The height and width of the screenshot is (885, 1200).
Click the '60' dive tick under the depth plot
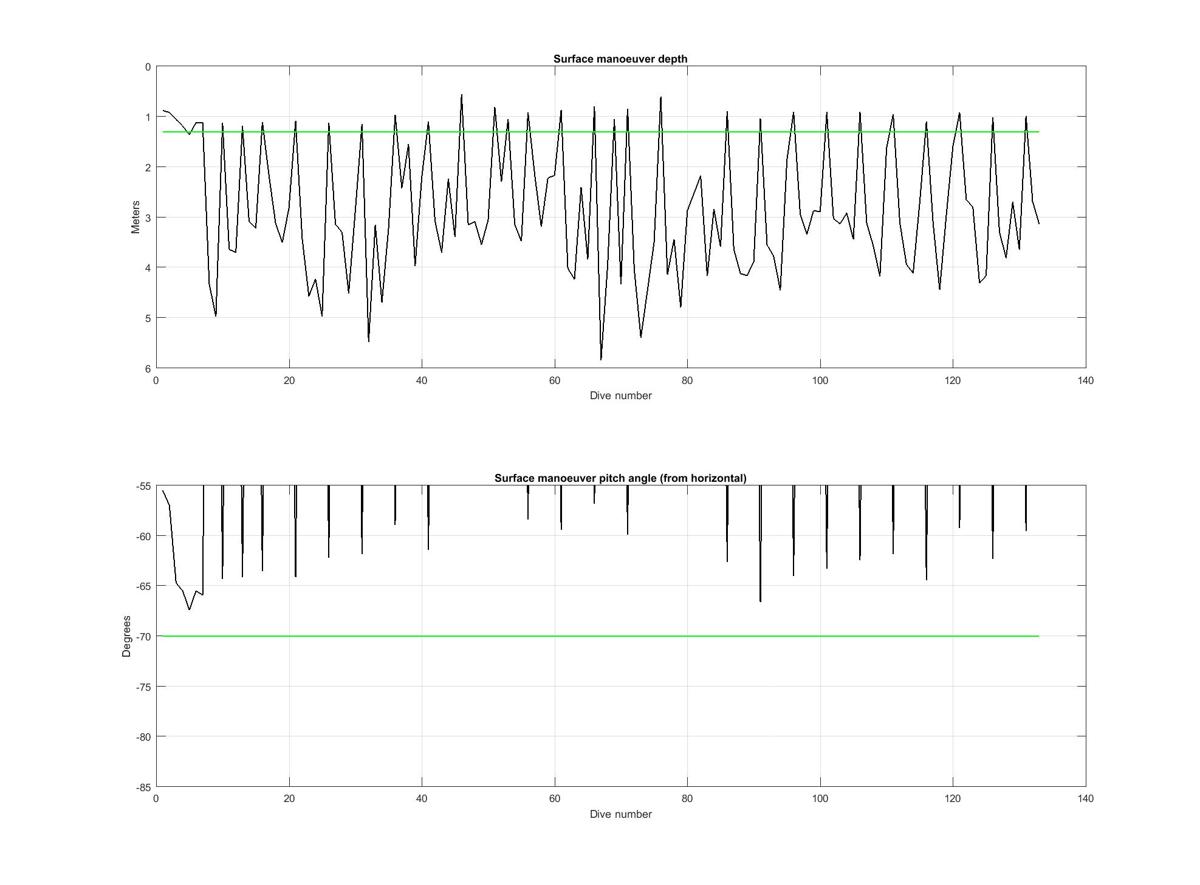click(x=554, y=380)
